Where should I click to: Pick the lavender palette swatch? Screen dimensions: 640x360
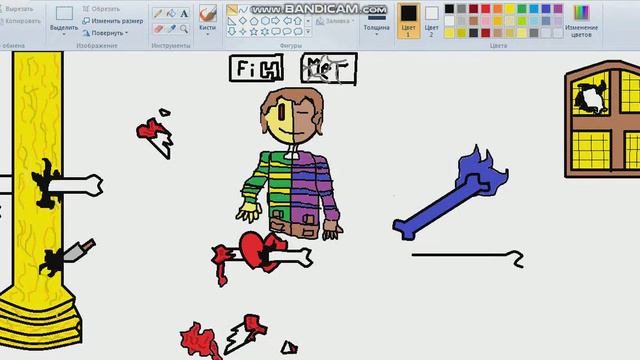[x=558, y=21]
